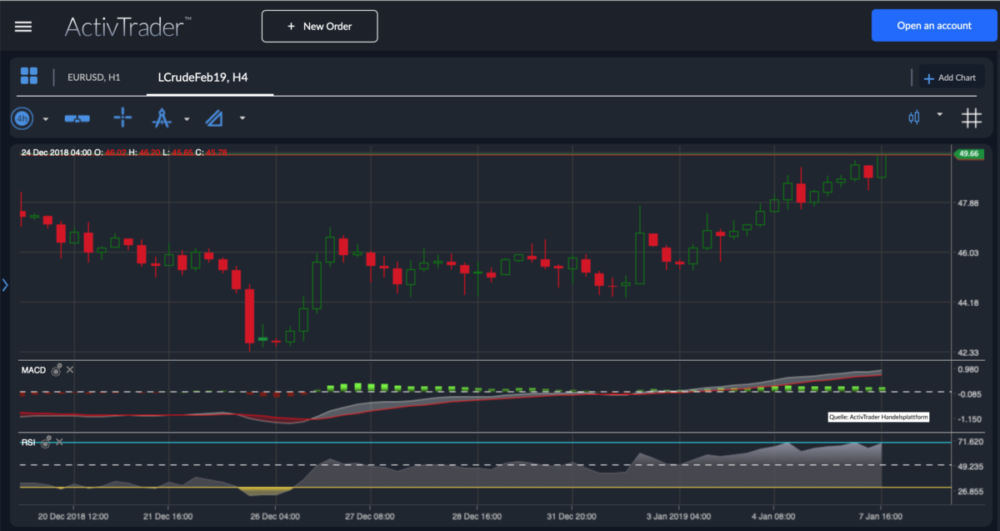Remove the RSI indicator
The height and width of the screenshot is (531, 1000).
click(59, 442)
